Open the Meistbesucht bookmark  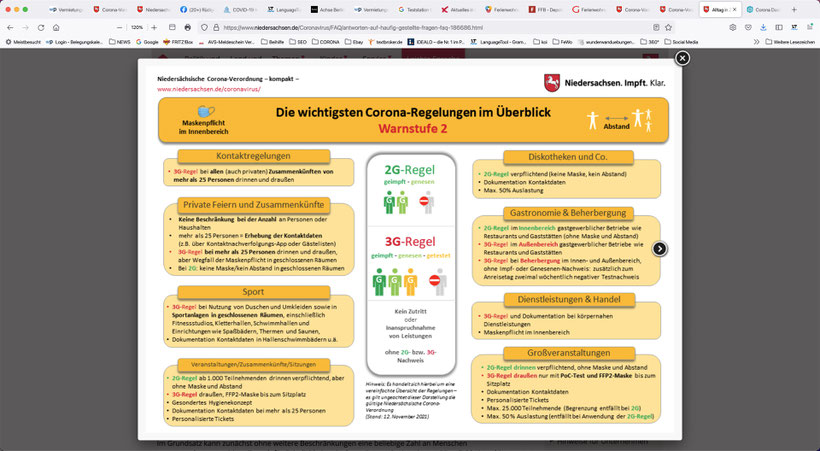coord(23,42)
